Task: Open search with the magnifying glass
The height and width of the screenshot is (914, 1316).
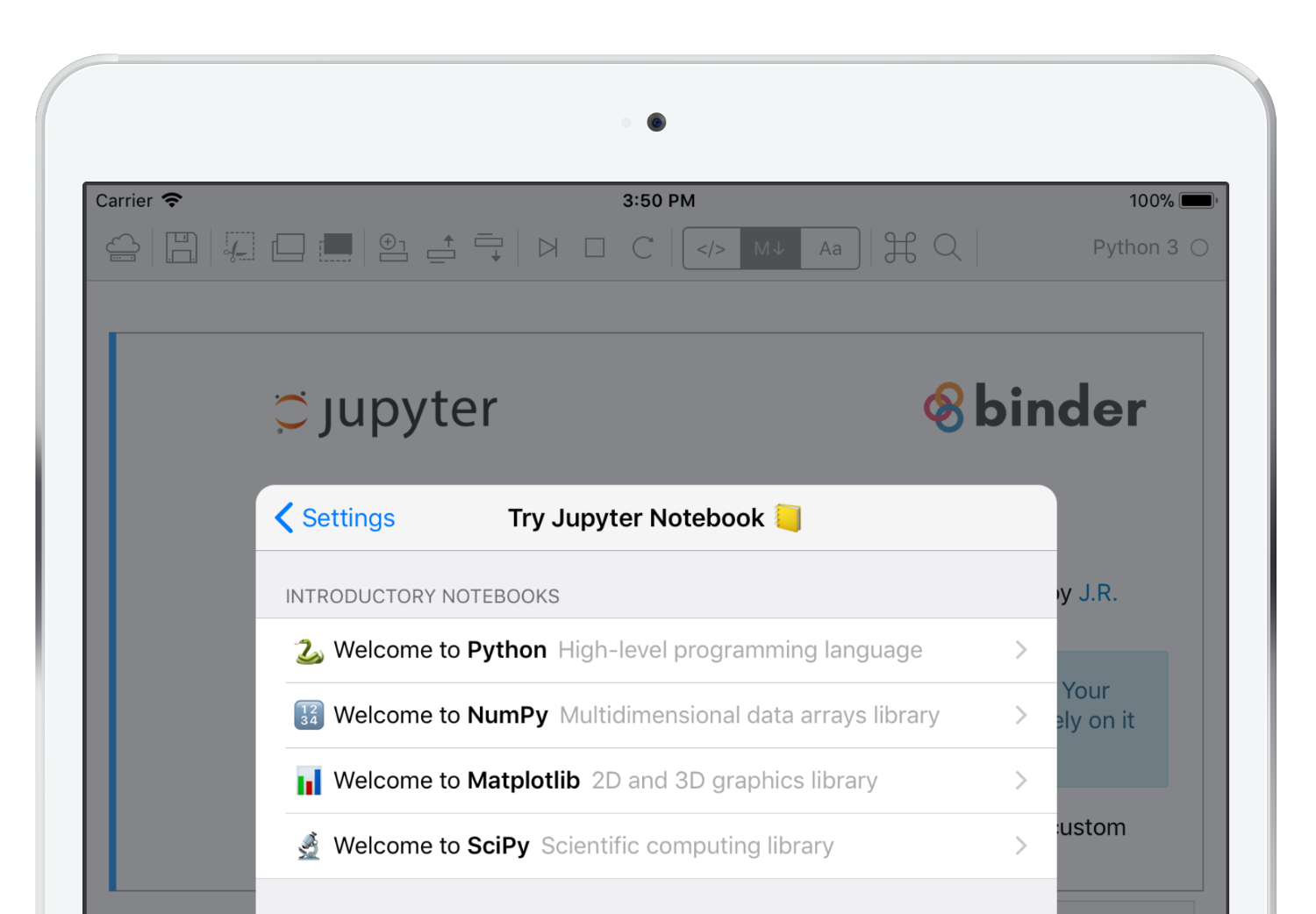Action: tap(948, 247)
